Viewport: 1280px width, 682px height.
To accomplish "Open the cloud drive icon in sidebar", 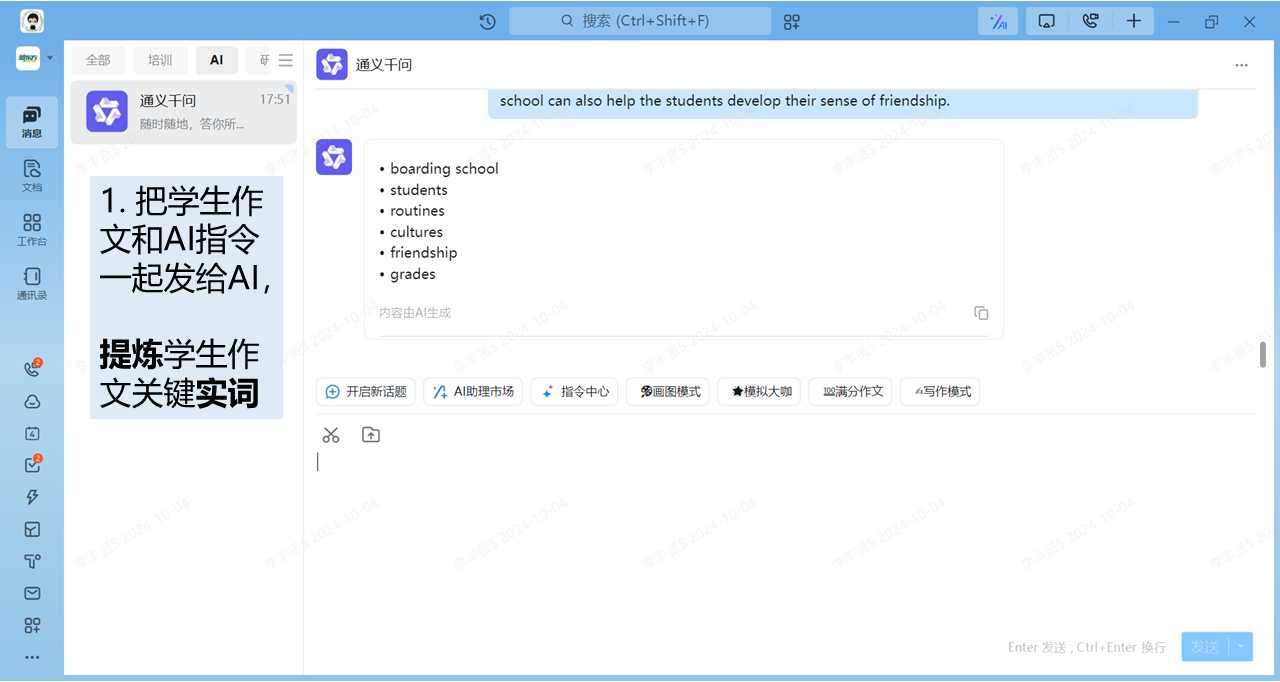I will 32,401.
